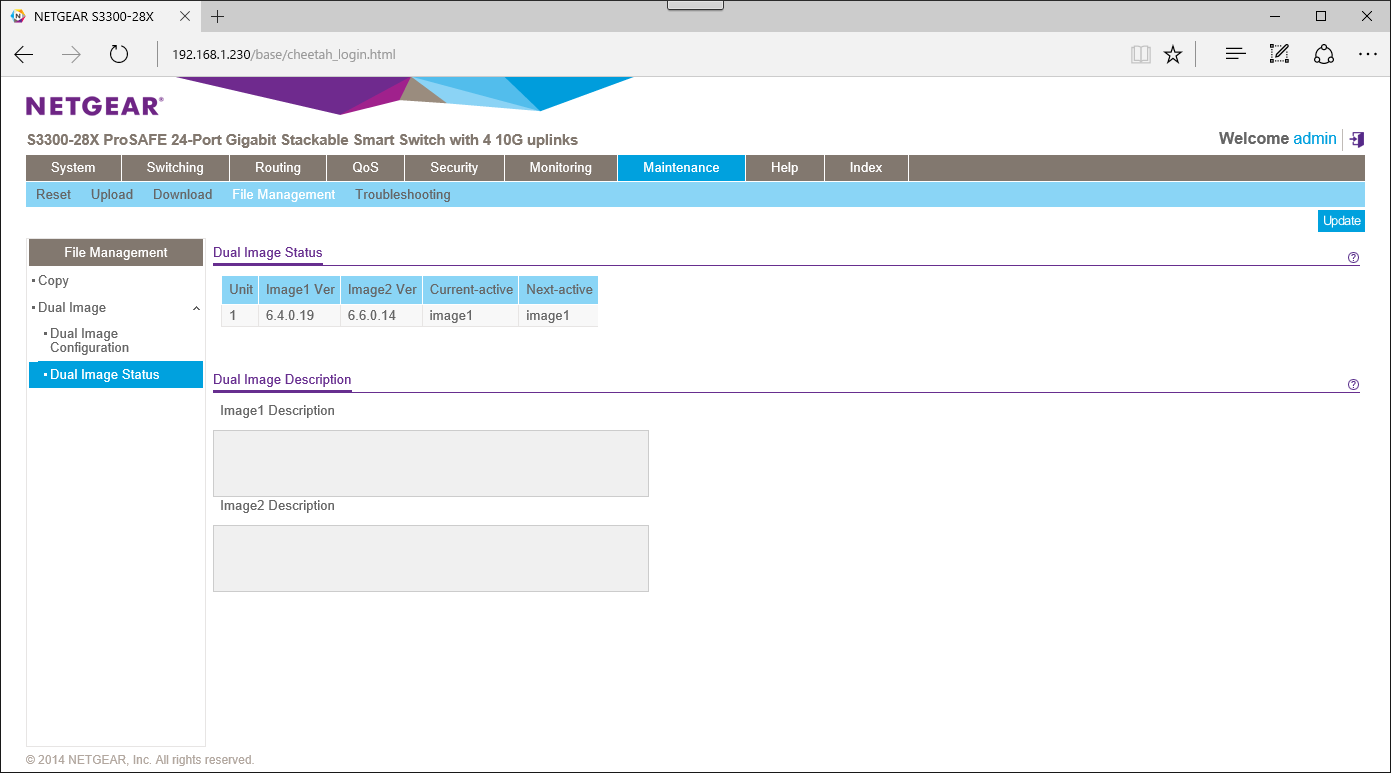Click the Dual Image Description section heading
The image size is (1391, 773).
[282, 380]
